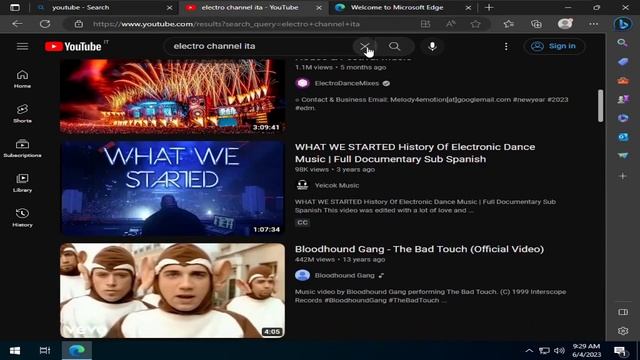Viewport: 640px width, 360px height.
Task: Open the Action Center notifications
Action: [x=620, y=351]
